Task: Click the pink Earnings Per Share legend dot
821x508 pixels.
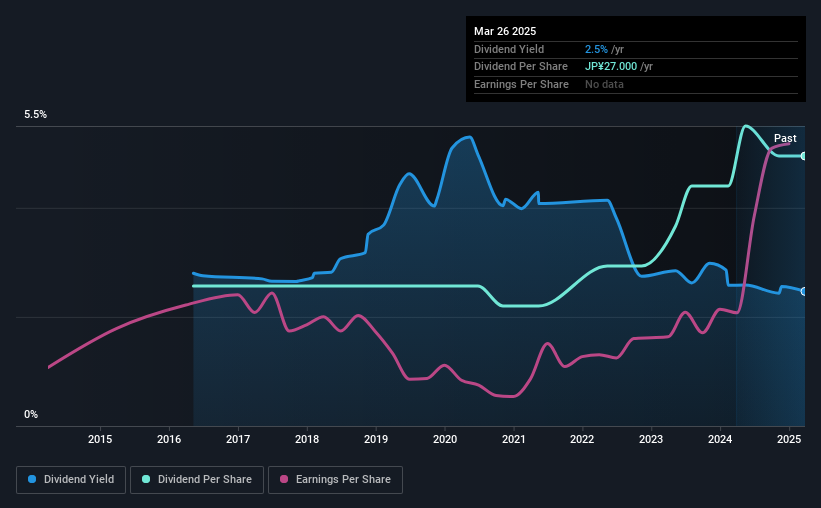Action: pyautogui.click(x=284, y=479)
